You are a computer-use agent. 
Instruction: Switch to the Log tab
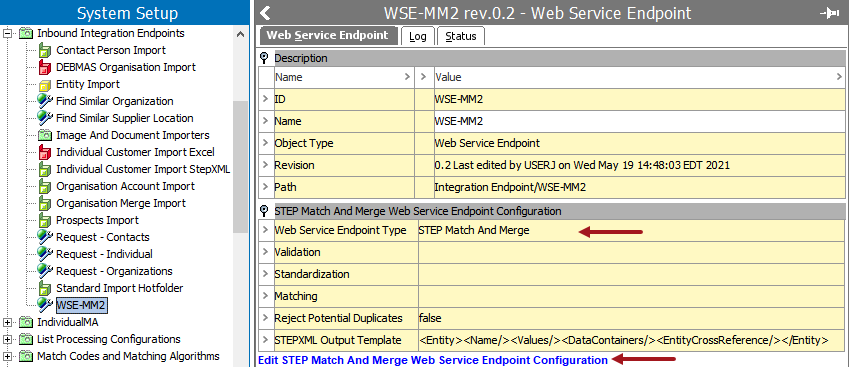pyautogui.click(x=417, y=36)
